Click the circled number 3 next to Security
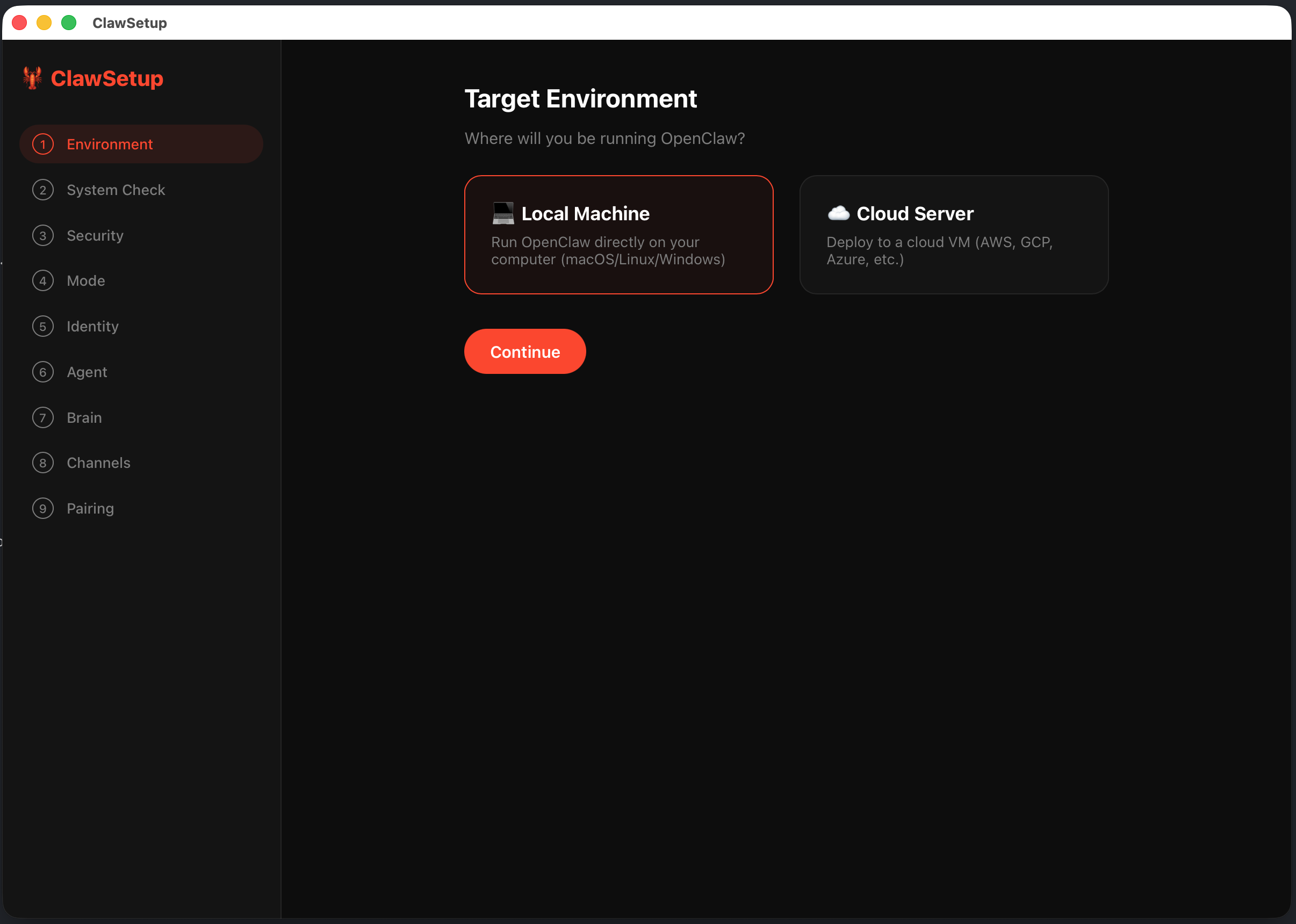Screen dimensions: 1296x924 coord(42,235)
